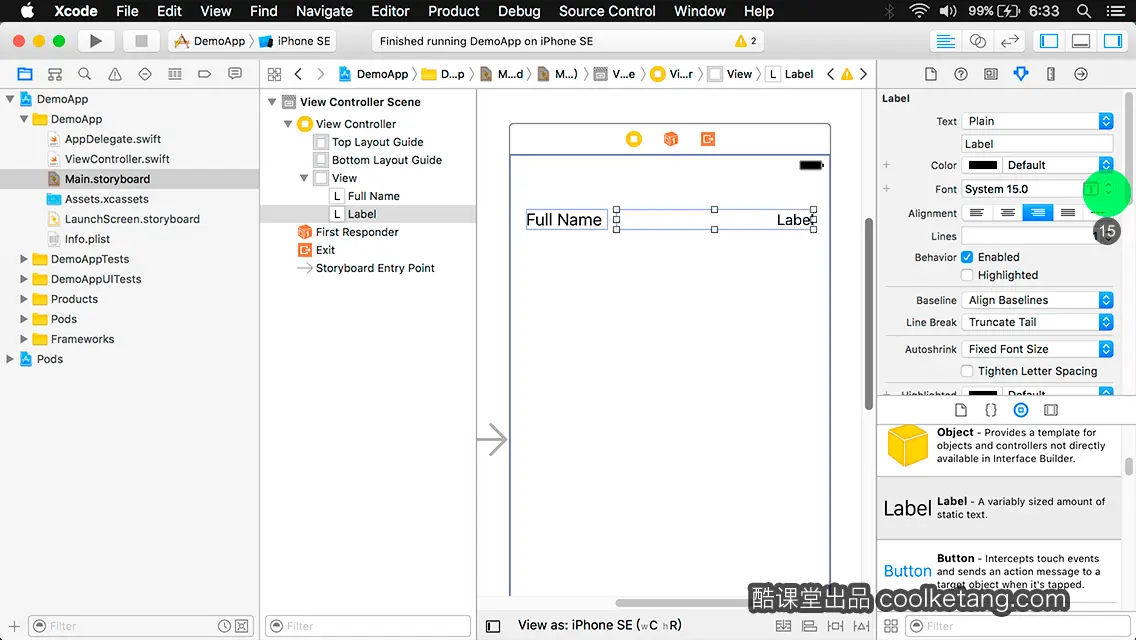
Task: Open the Attributes inspector
Action: [x=1021, y=74]
